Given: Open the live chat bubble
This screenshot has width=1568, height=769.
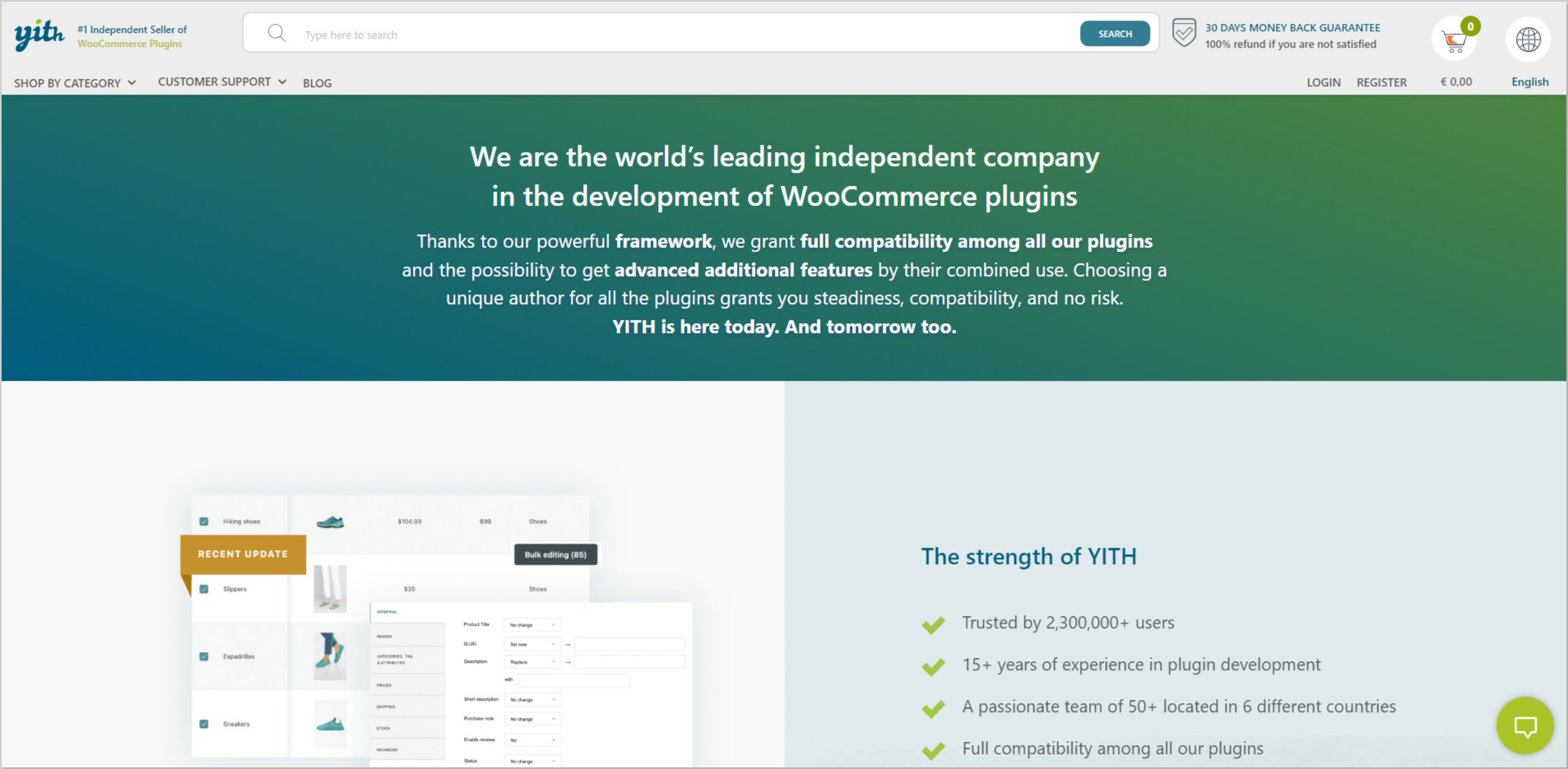Looking at the screenshot, I should [x=1525, y=725].
